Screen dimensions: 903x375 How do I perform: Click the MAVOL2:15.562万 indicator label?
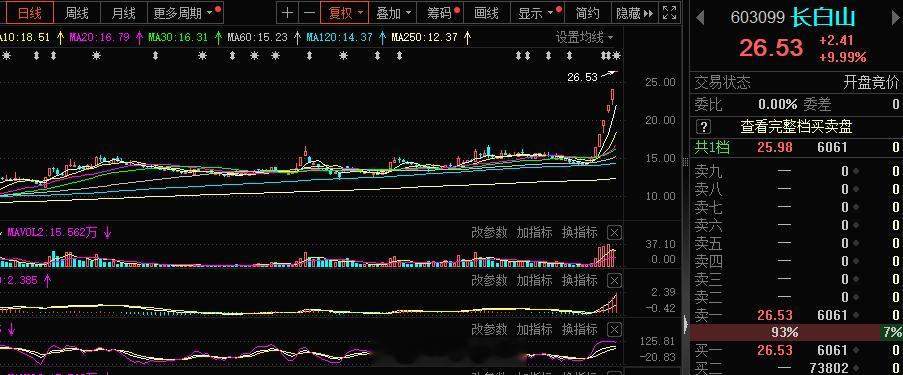[52, 233]
